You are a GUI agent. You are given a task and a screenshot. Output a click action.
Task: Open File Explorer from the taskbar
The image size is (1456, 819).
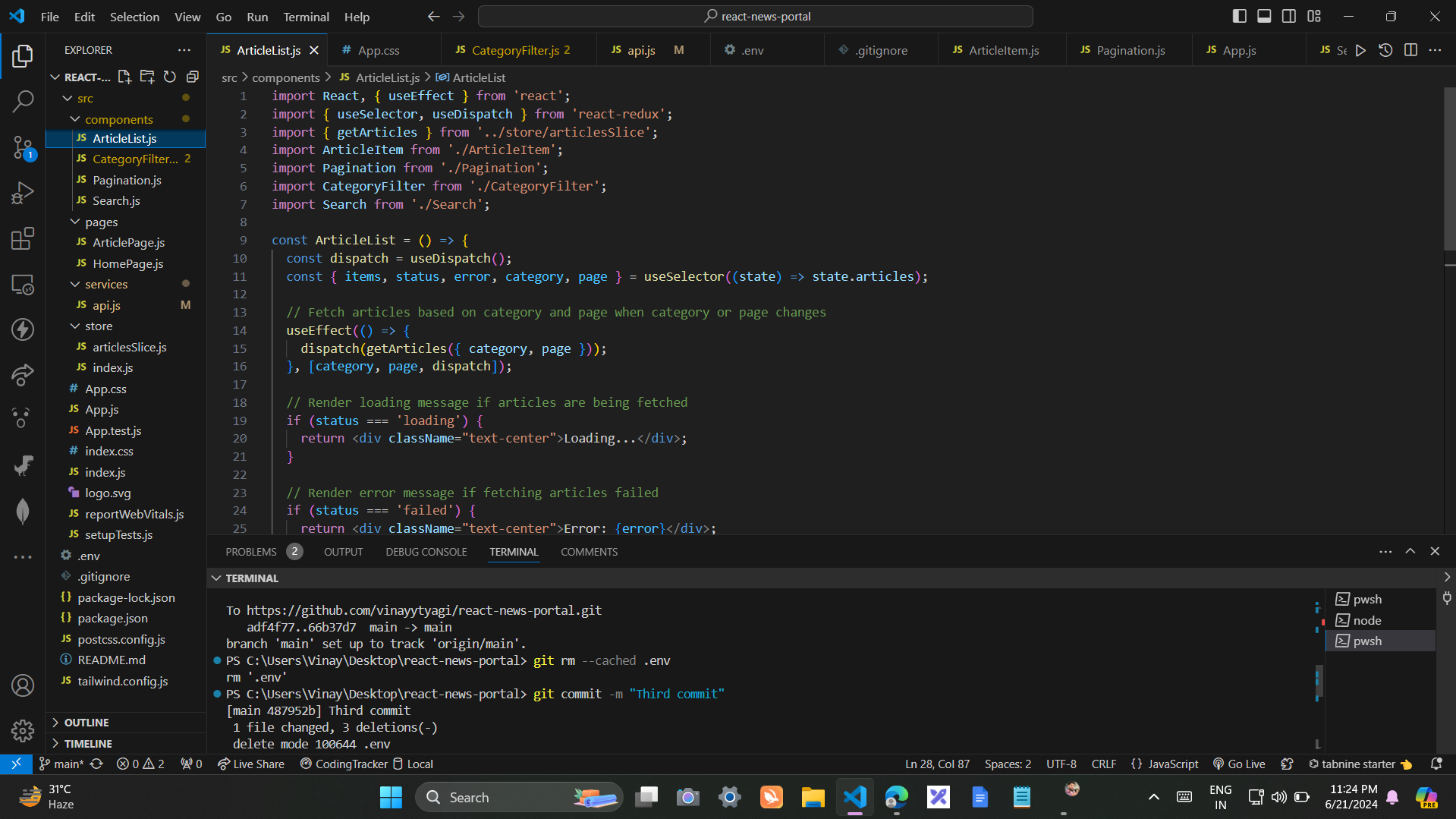pos(813,797)
